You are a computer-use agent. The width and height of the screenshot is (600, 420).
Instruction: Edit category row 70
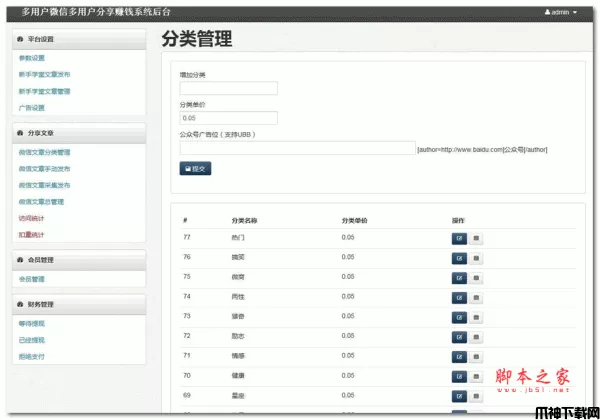460,375
